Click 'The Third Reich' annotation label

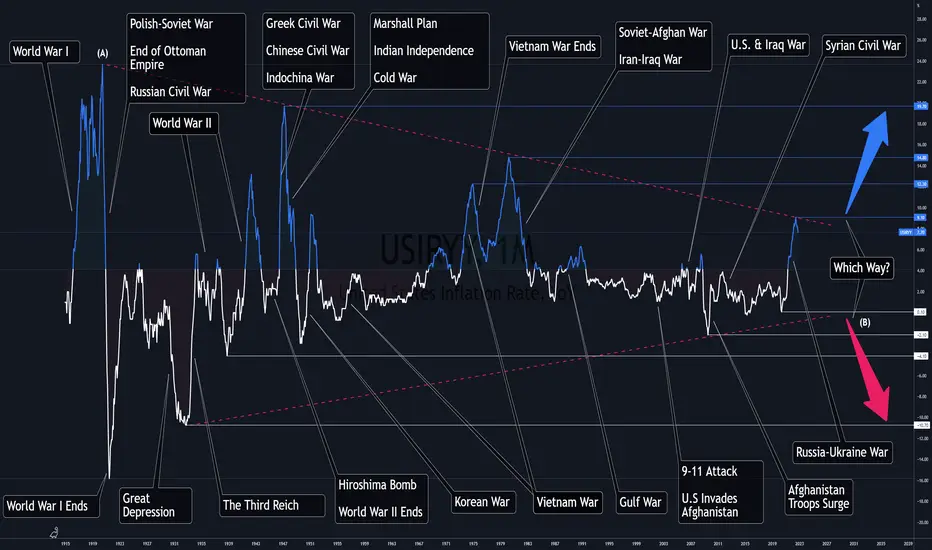[x=272, y=505]
